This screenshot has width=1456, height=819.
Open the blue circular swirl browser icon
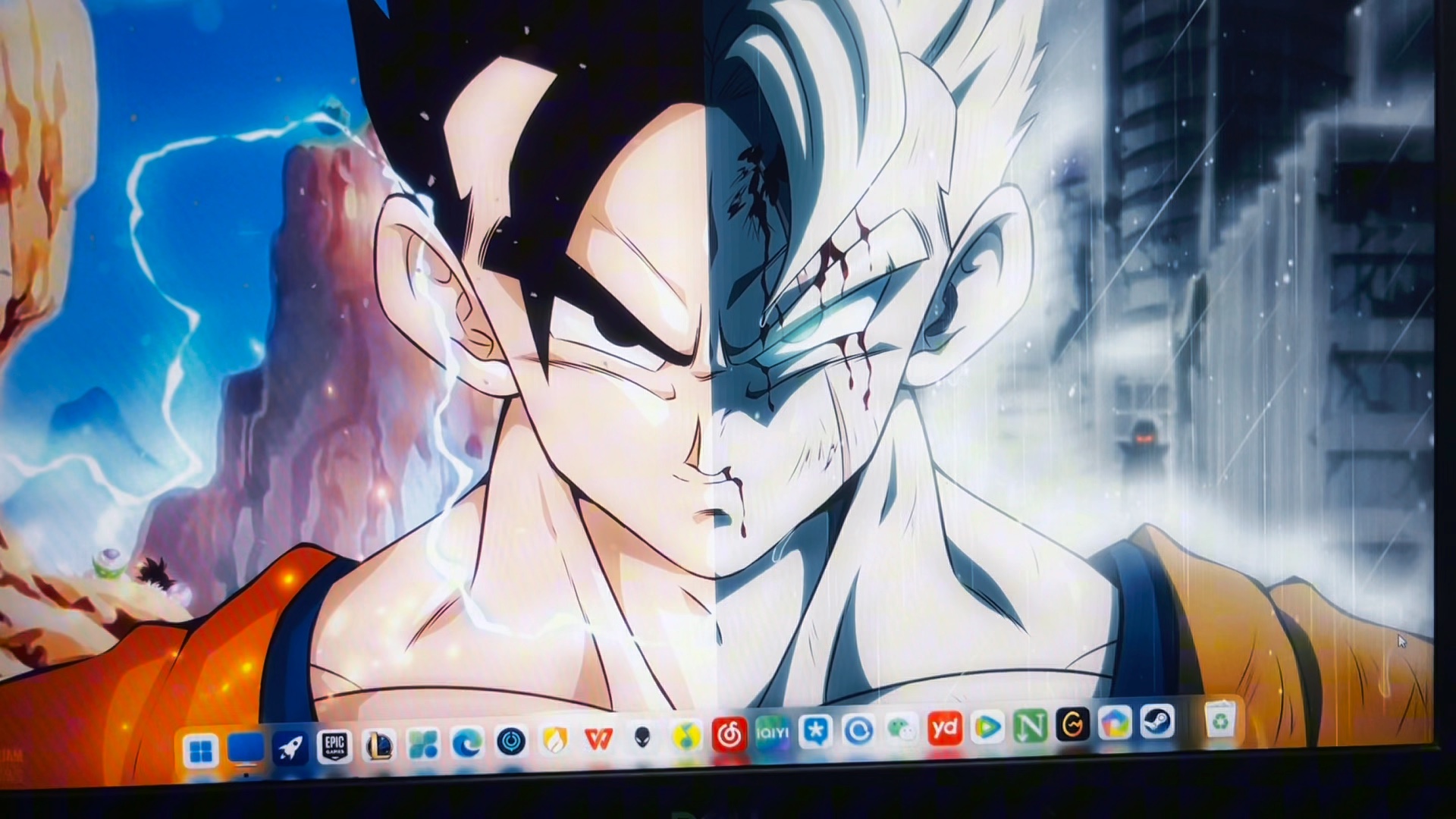pyautogui.click(x=859, y=730)
